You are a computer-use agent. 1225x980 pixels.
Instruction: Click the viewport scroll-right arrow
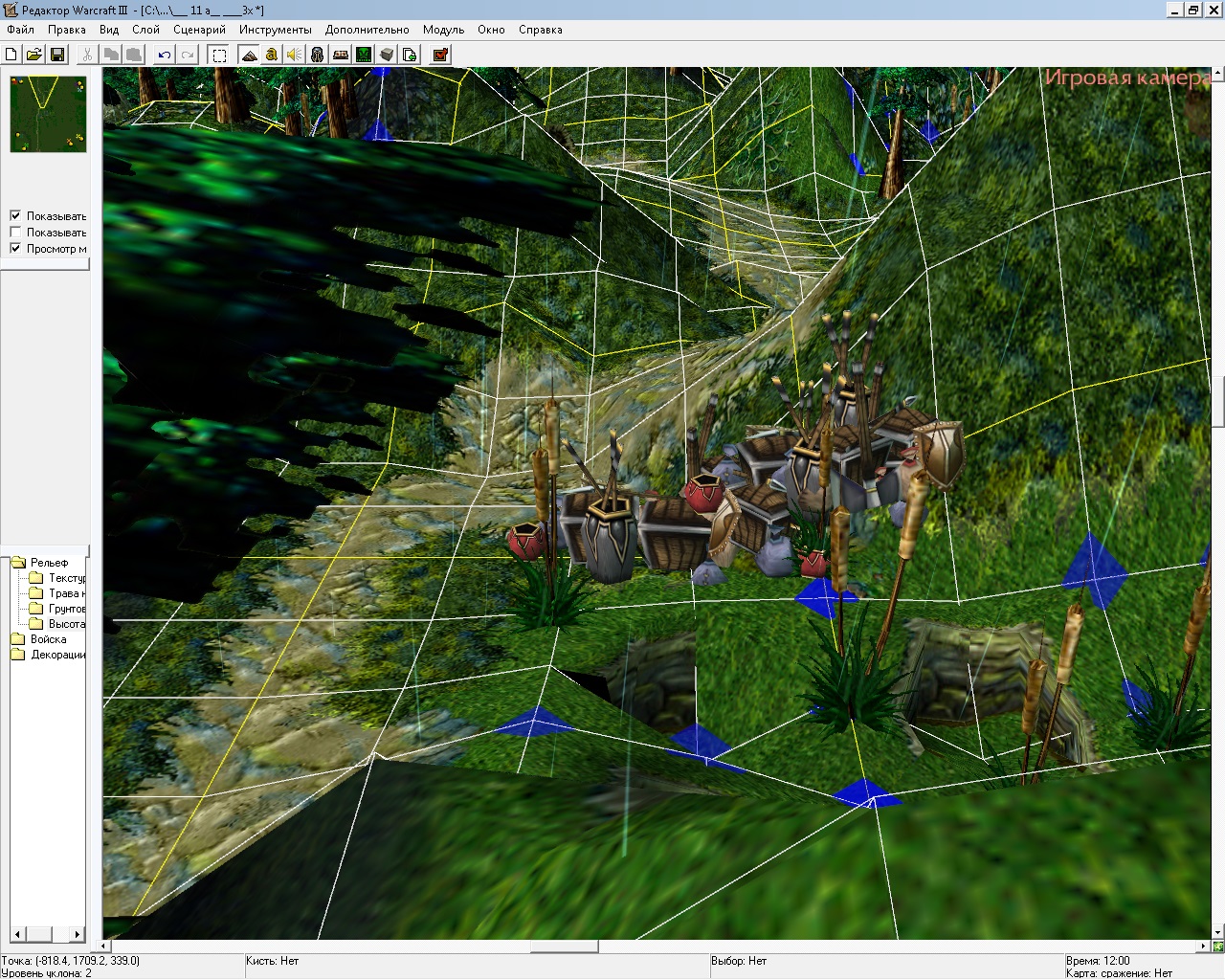pyautogui.click(x=1204, y=947)
